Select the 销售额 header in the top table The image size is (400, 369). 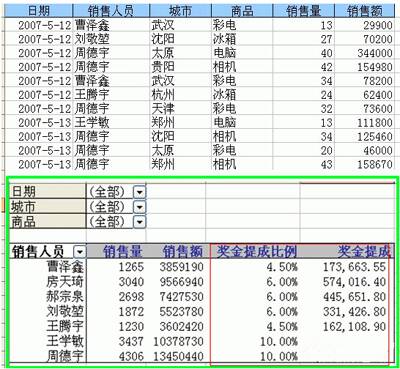pyautogui.click(x=365, y=11)
